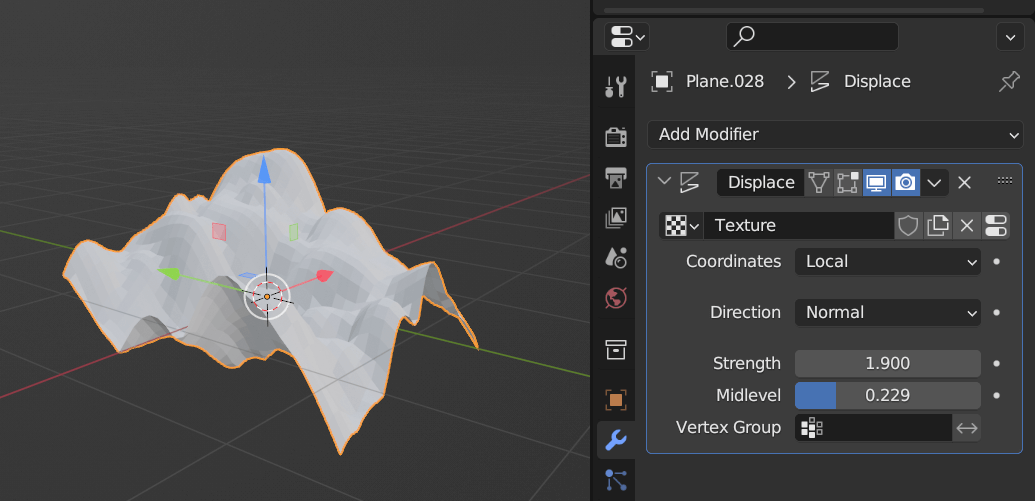Image resolution: width=1035 pixels, height=501 pixels.
Task: Open the Scene properties tab
Action: click(x=616, y=258)
